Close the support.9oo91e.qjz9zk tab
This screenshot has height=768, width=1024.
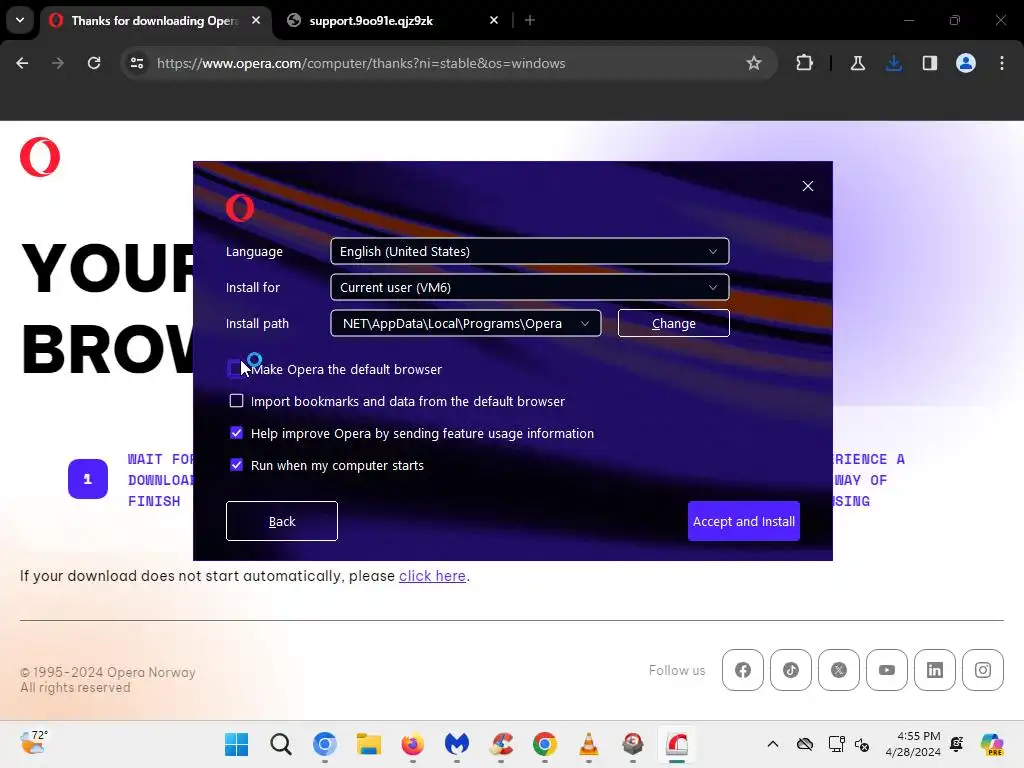coord(494,20)
